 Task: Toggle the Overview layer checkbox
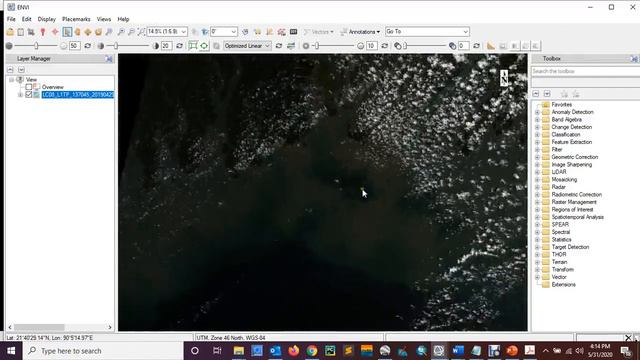tap(29, 87)
